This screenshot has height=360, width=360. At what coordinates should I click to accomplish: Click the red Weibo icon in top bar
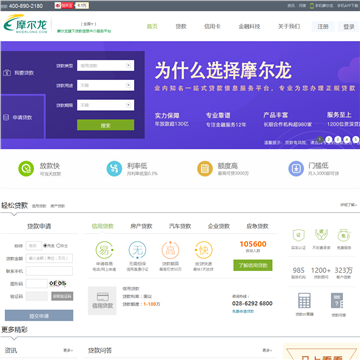click(58, 6)
